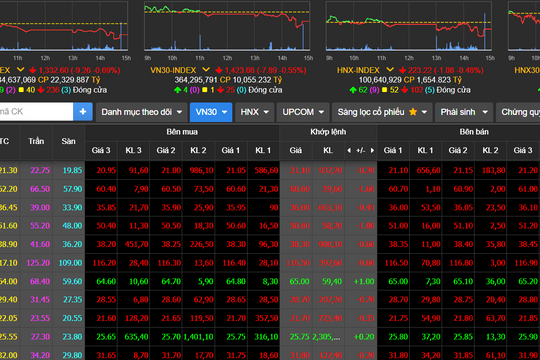This screenshot has height=360, width=540.
Task: Click the star icon in Sàng lọc cổ phiếu
Action: click(x=413, y=112)
